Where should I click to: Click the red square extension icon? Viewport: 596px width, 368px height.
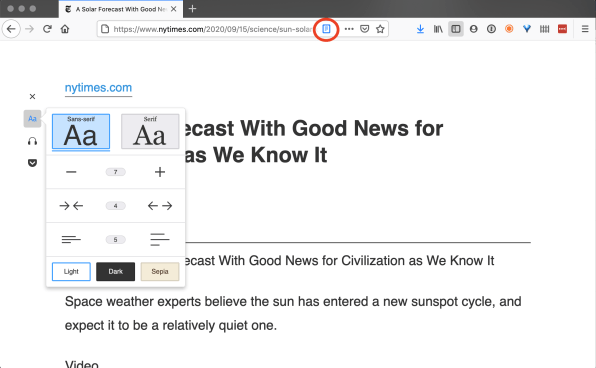click(562, 29)
